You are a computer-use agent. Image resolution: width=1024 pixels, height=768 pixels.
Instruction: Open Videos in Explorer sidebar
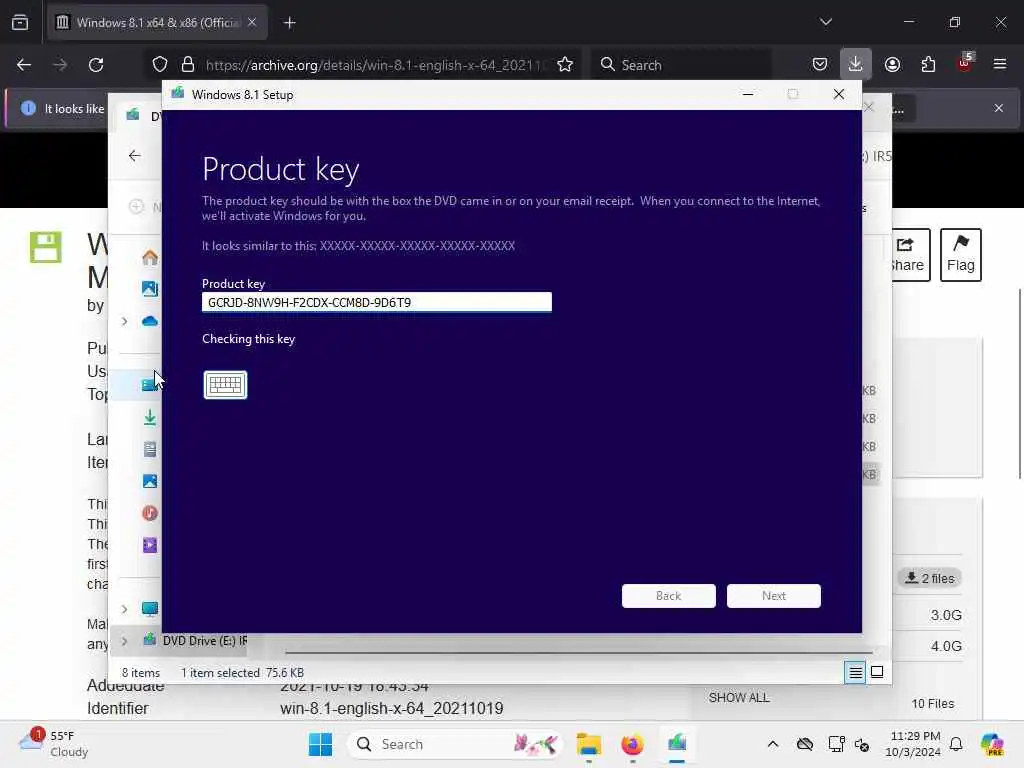tap(150, 545)
